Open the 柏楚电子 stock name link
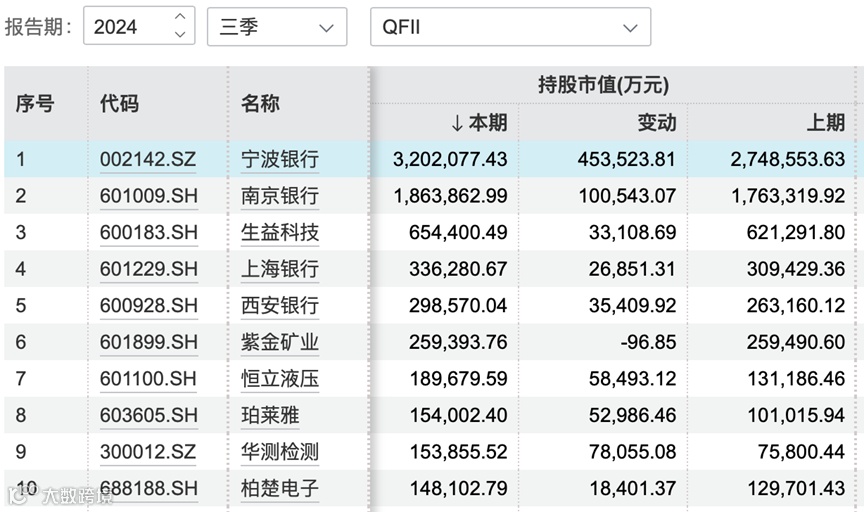This screenshot has height=512, width=864. click(280, 488)
